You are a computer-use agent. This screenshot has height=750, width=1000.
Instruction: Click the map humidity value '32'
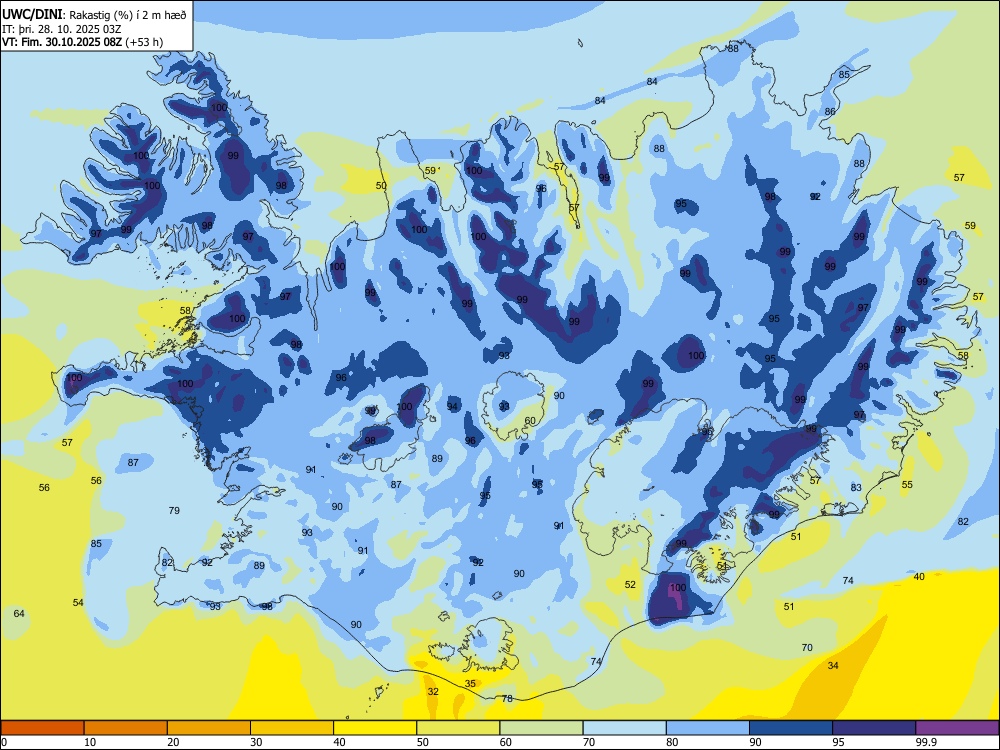(433, 691)
